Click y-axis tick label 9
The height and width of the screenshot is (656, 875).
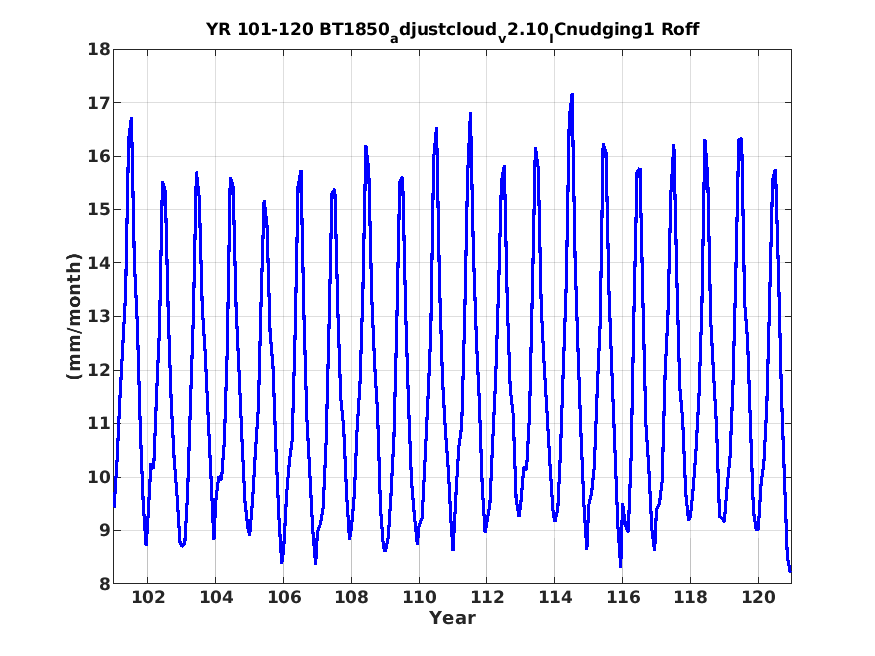coord(105,530)
